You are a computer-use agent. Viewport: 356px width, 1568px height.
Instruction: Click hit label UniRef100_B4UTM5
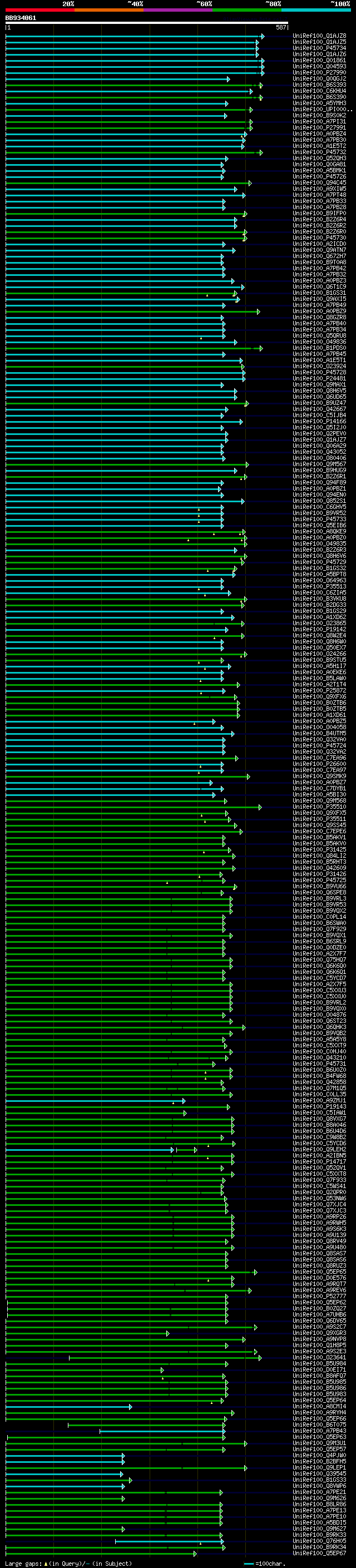319,734
